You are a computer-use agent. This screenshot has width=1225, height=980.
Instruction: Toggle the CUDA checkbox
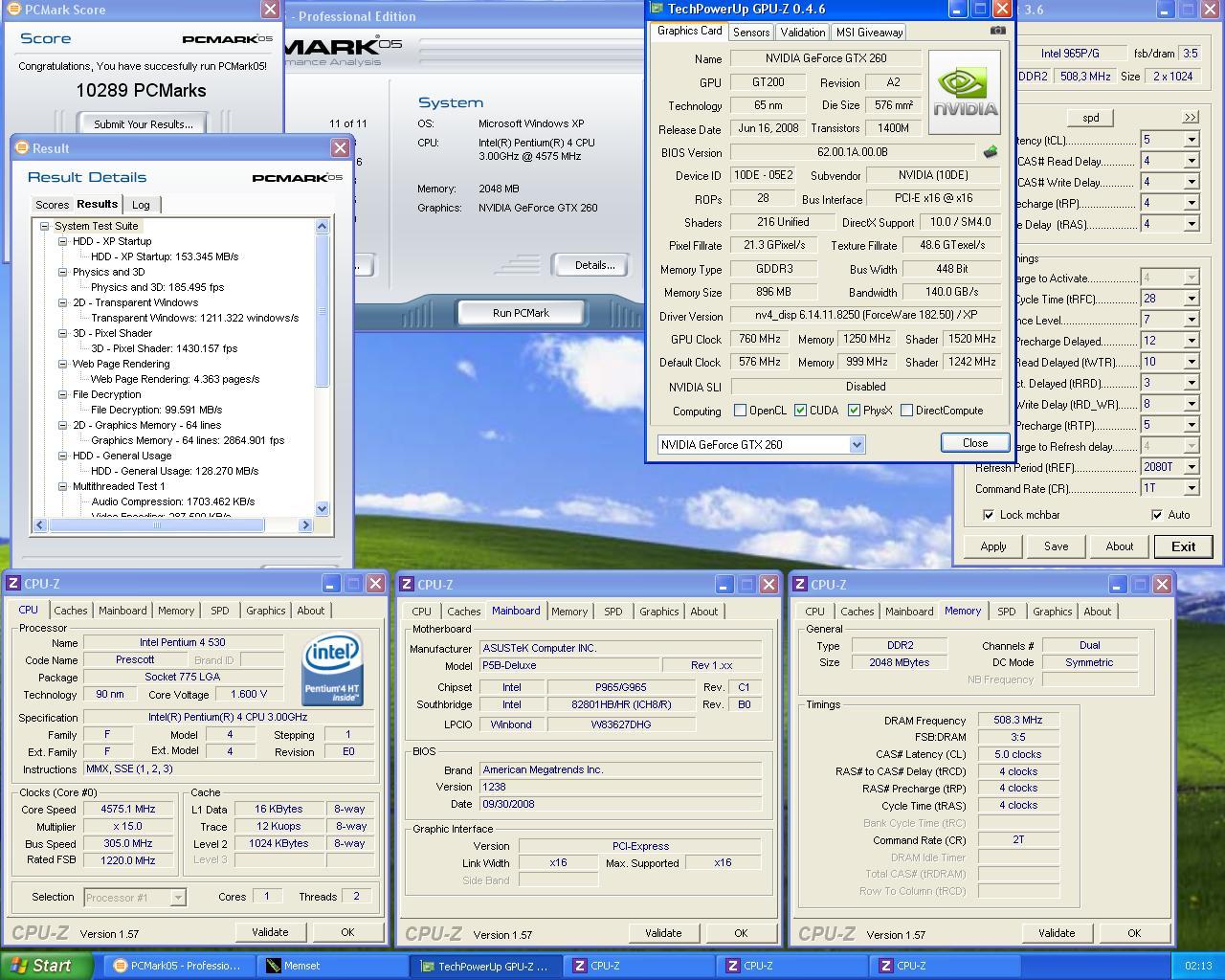click(800, 411)
